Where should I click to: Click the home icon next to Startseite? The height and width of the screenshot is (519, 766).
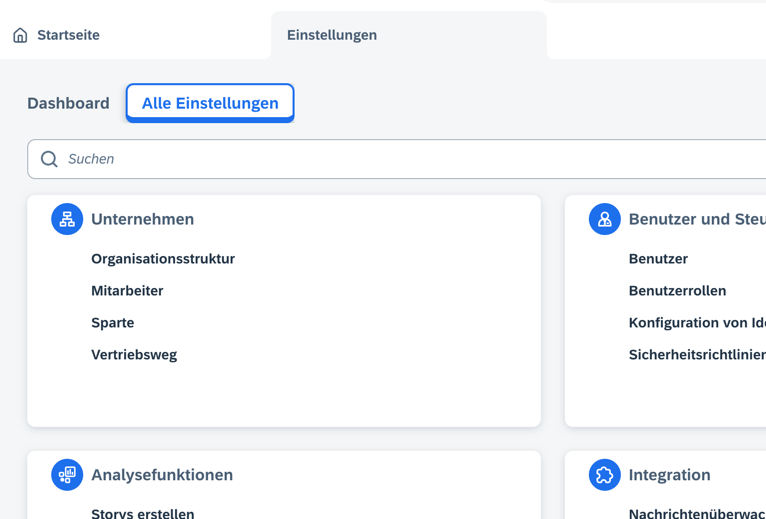tap(20, 35)
